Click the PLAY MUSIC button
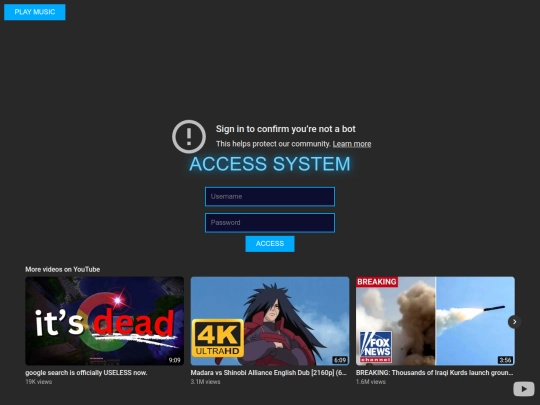 tap(34, 12)
